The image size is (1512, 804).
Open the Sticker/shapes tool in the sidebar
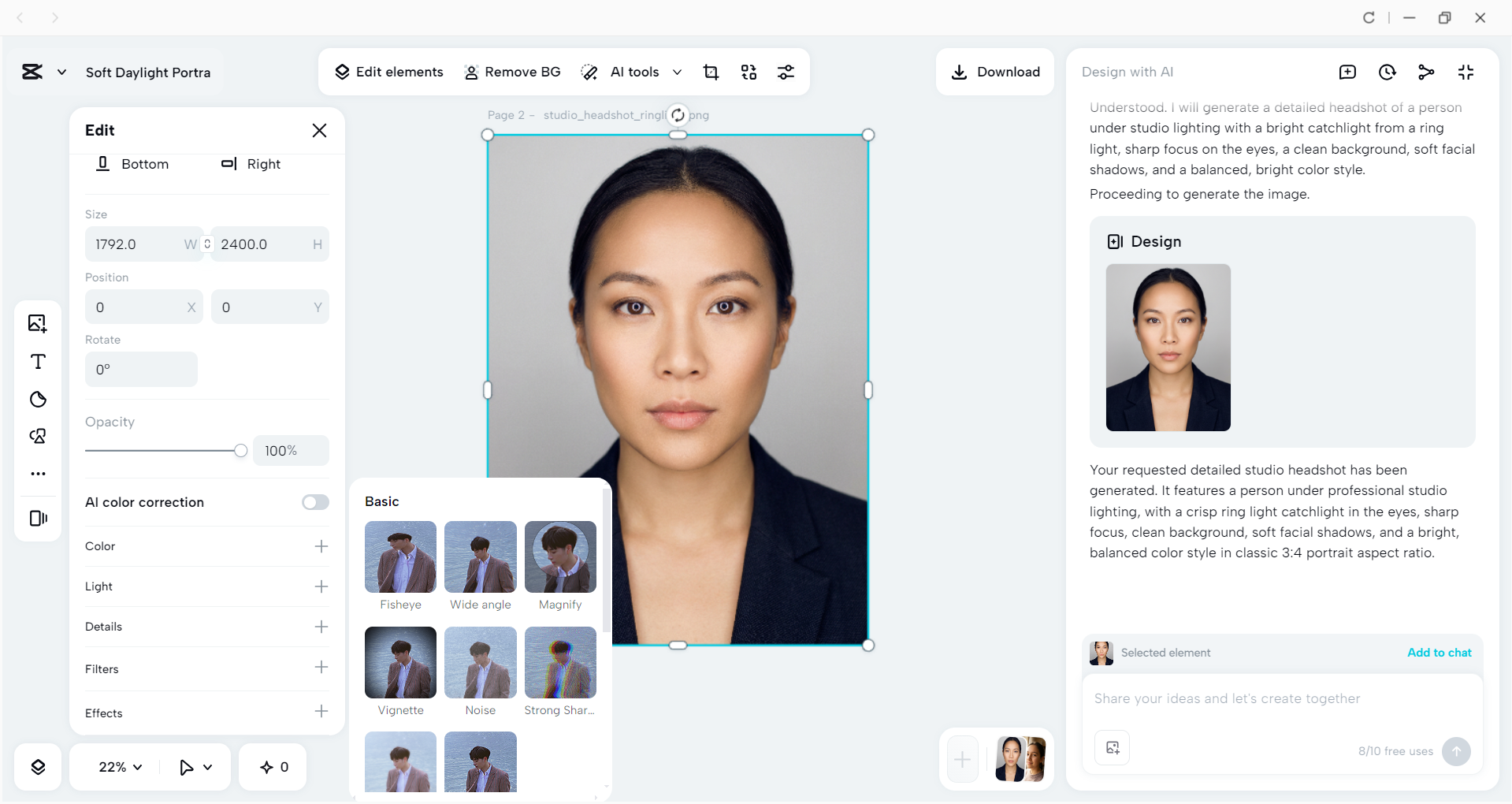tap(37, 399)
